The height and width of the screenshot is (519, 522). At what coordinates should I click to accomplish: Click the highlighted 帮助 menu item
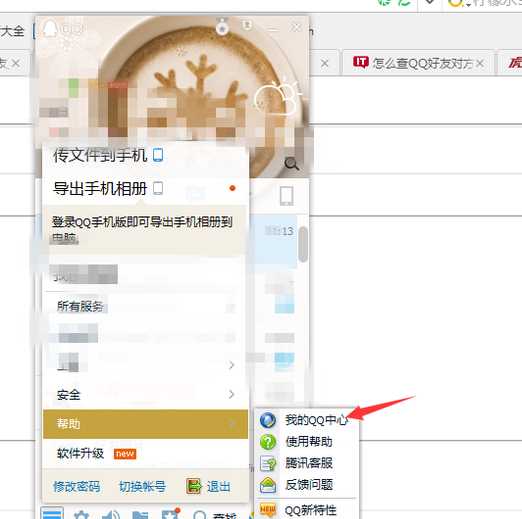145,424
